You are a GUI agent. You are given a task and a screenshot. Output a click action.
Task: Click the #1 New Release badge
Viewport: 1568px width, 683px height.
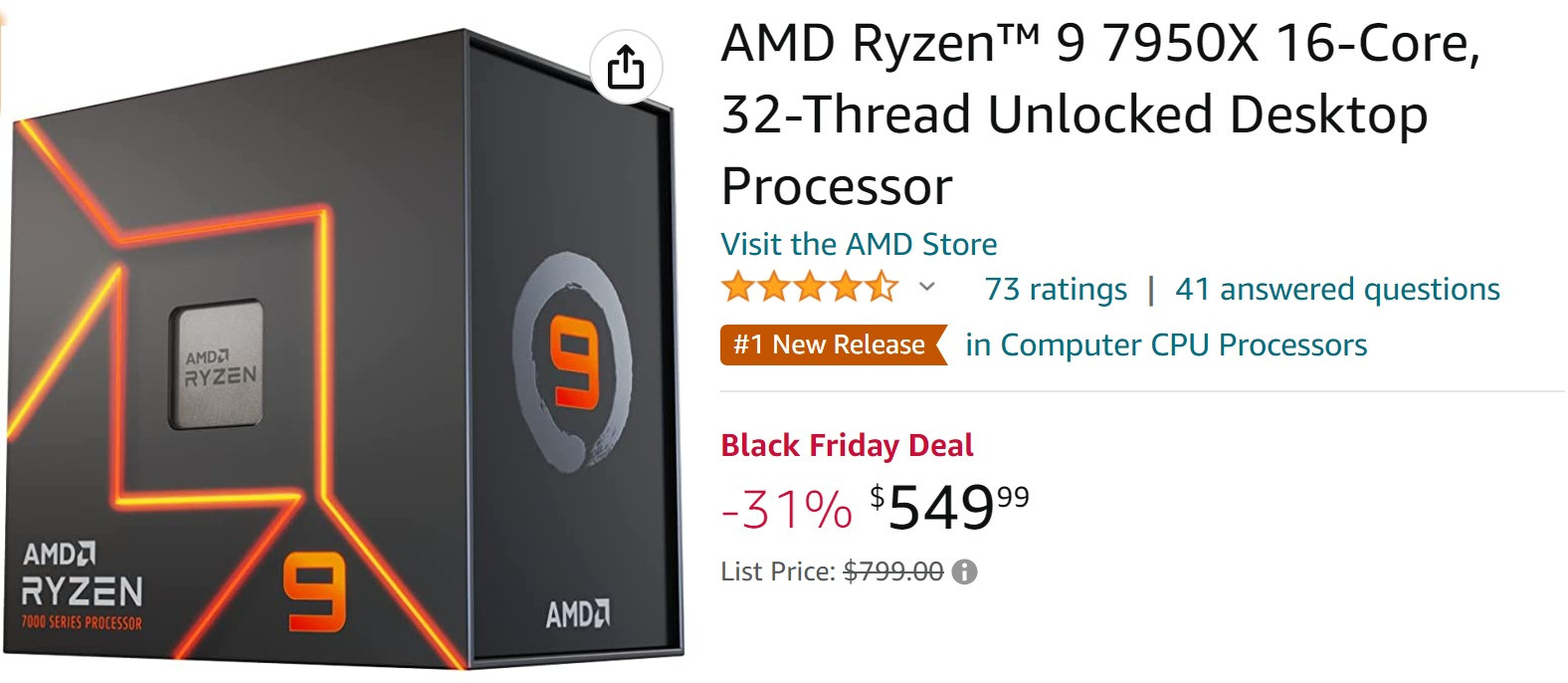tap(834, 344)
